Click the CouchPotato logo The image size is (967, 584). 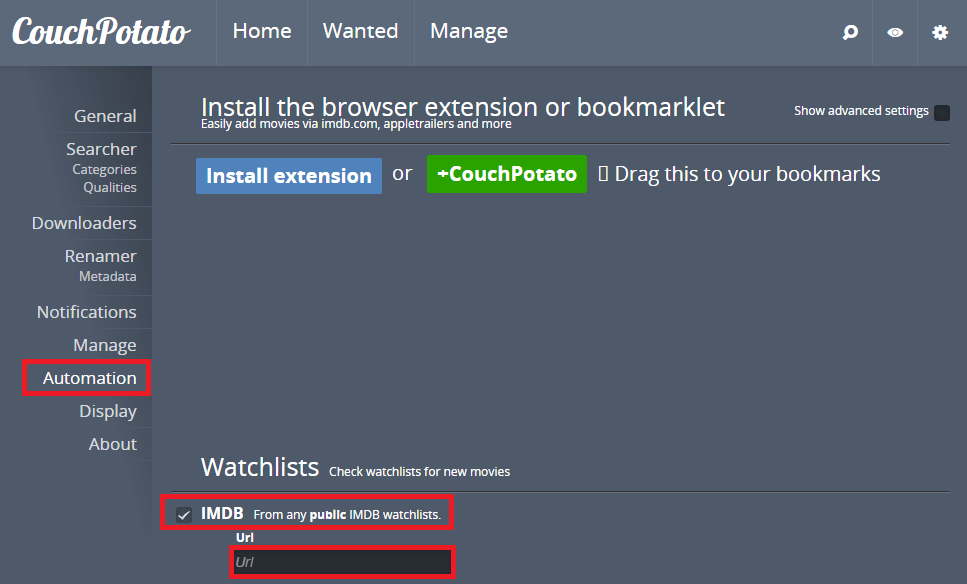[100, 32]
